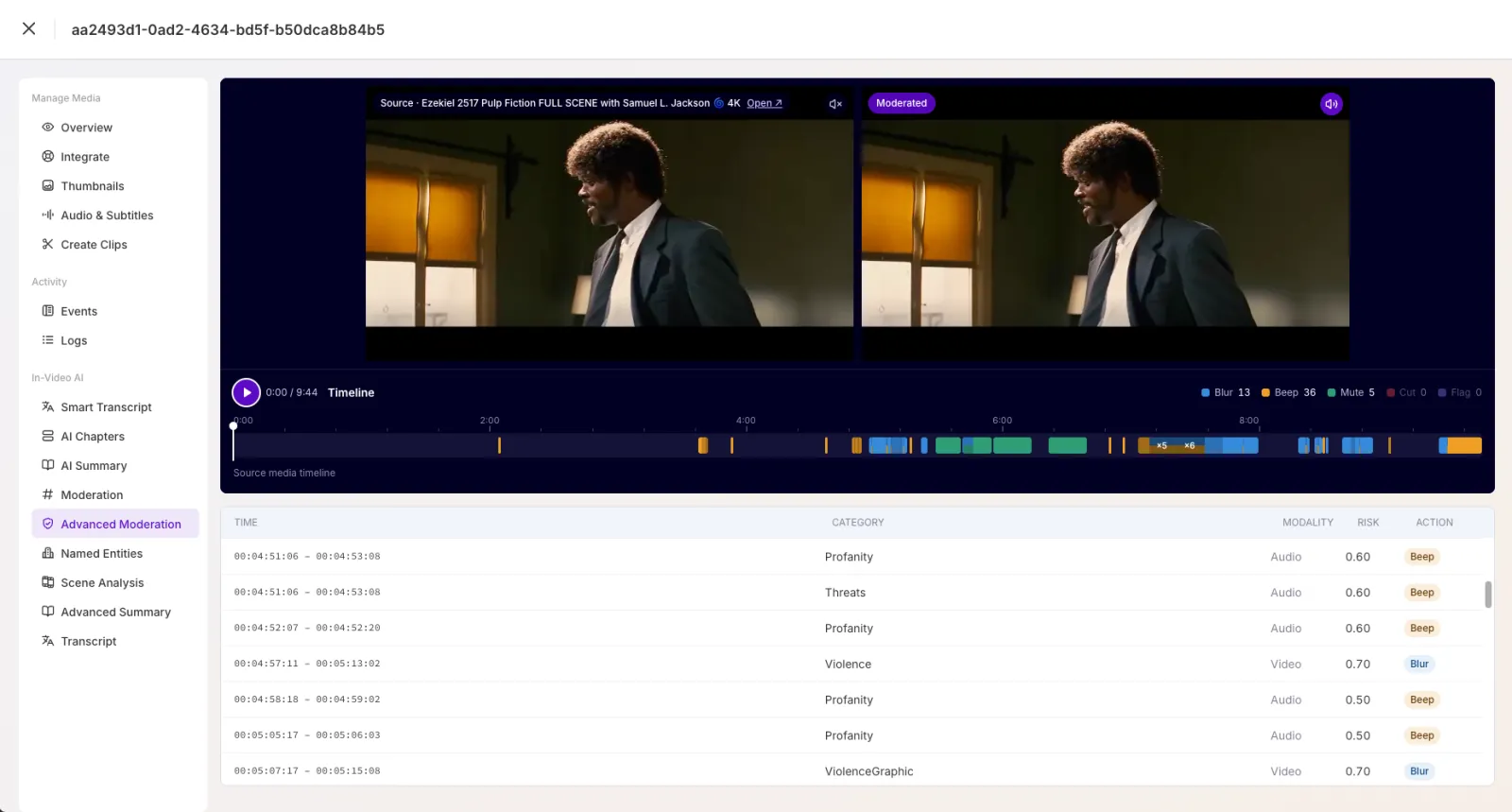The width and height of the screenshot is (1512, 812).
Task: Click the RISK column header
Action: [x=1367, y=523]
